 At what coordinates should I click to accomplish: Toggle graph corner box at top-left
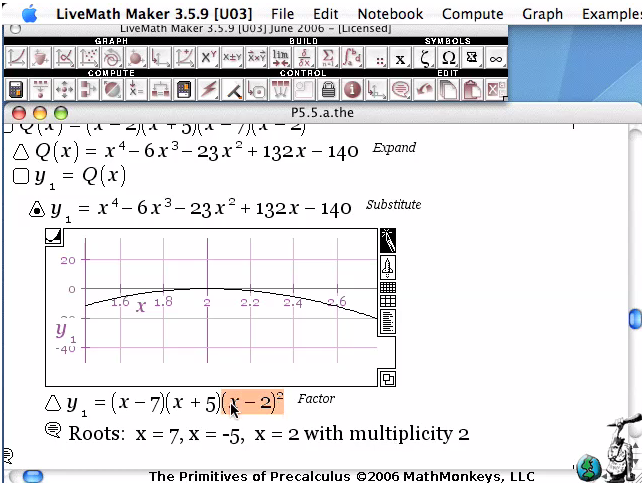click(x=54, y=237)
